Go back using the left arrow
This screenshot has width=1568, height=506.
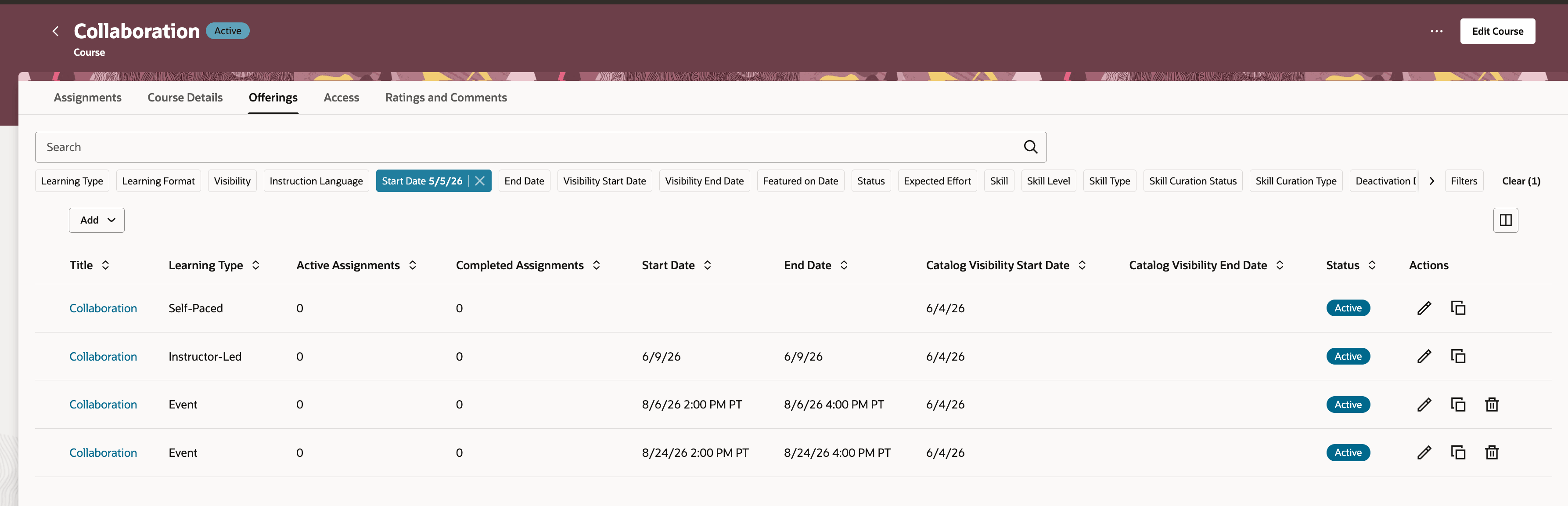[55, 31]
